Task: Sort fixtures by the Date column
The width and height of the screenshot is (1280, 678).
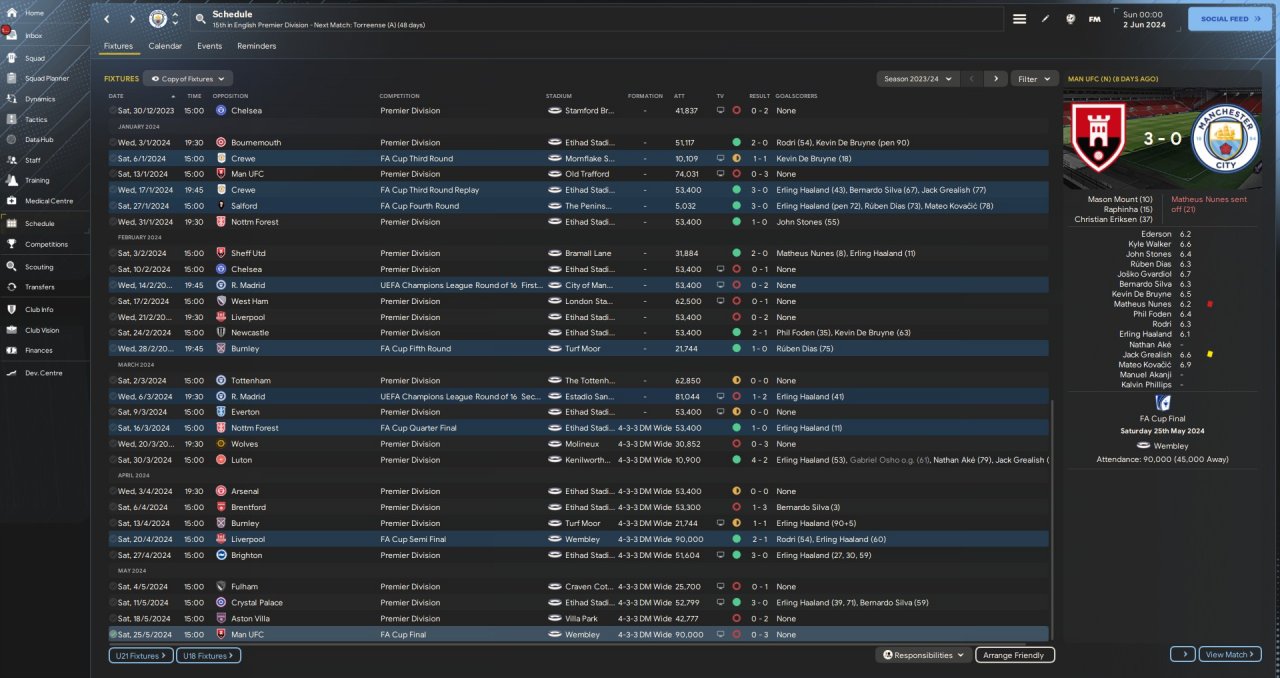Action: [116, 96]
